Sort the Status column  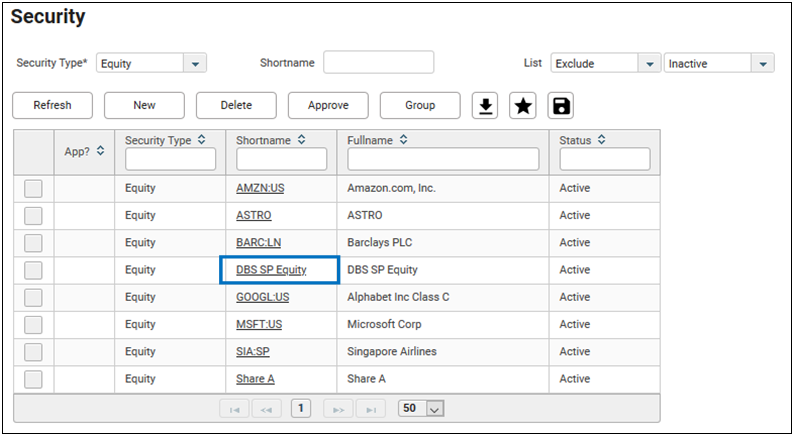602,141
